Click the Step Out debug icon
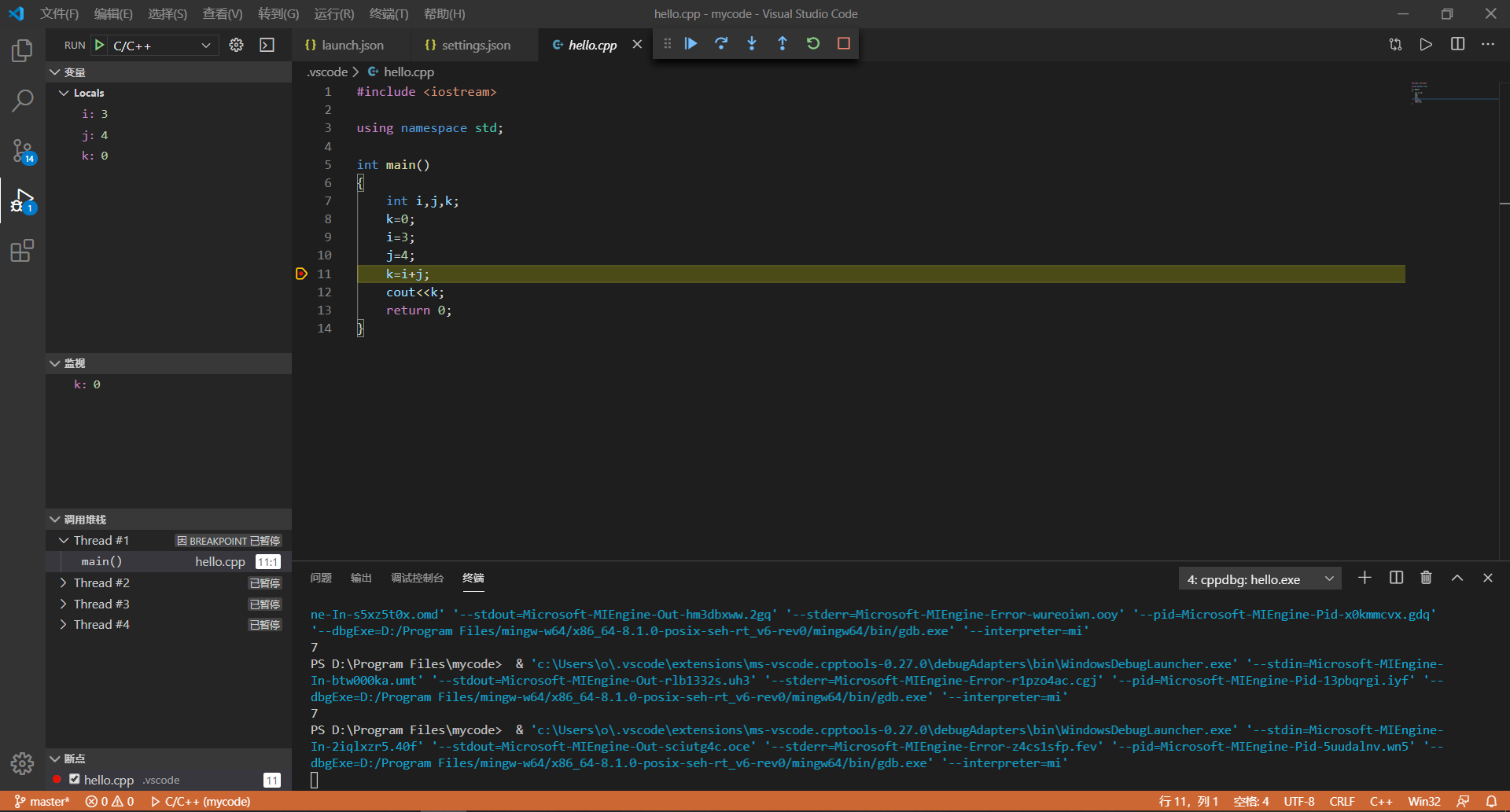 pyautogui.click(x=783, y=44)
